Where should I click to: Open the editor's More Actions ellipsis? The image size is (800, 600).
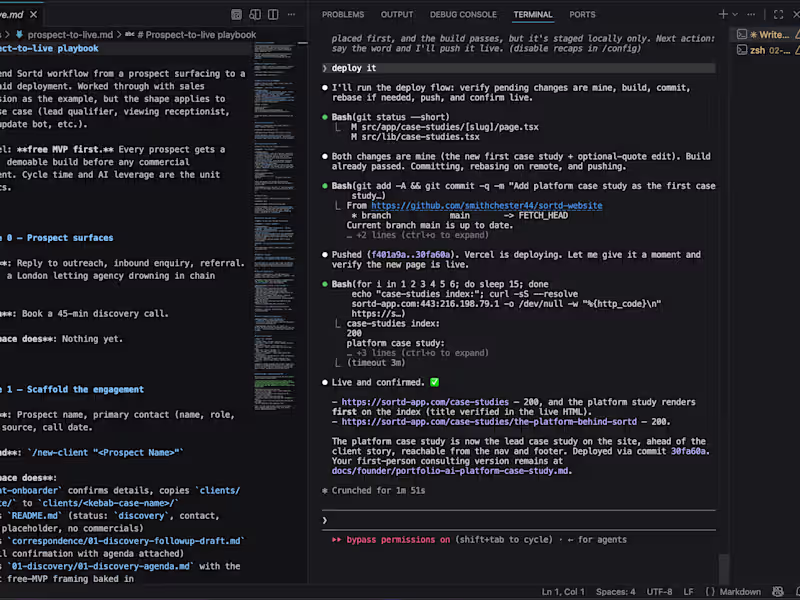point(291,14)
